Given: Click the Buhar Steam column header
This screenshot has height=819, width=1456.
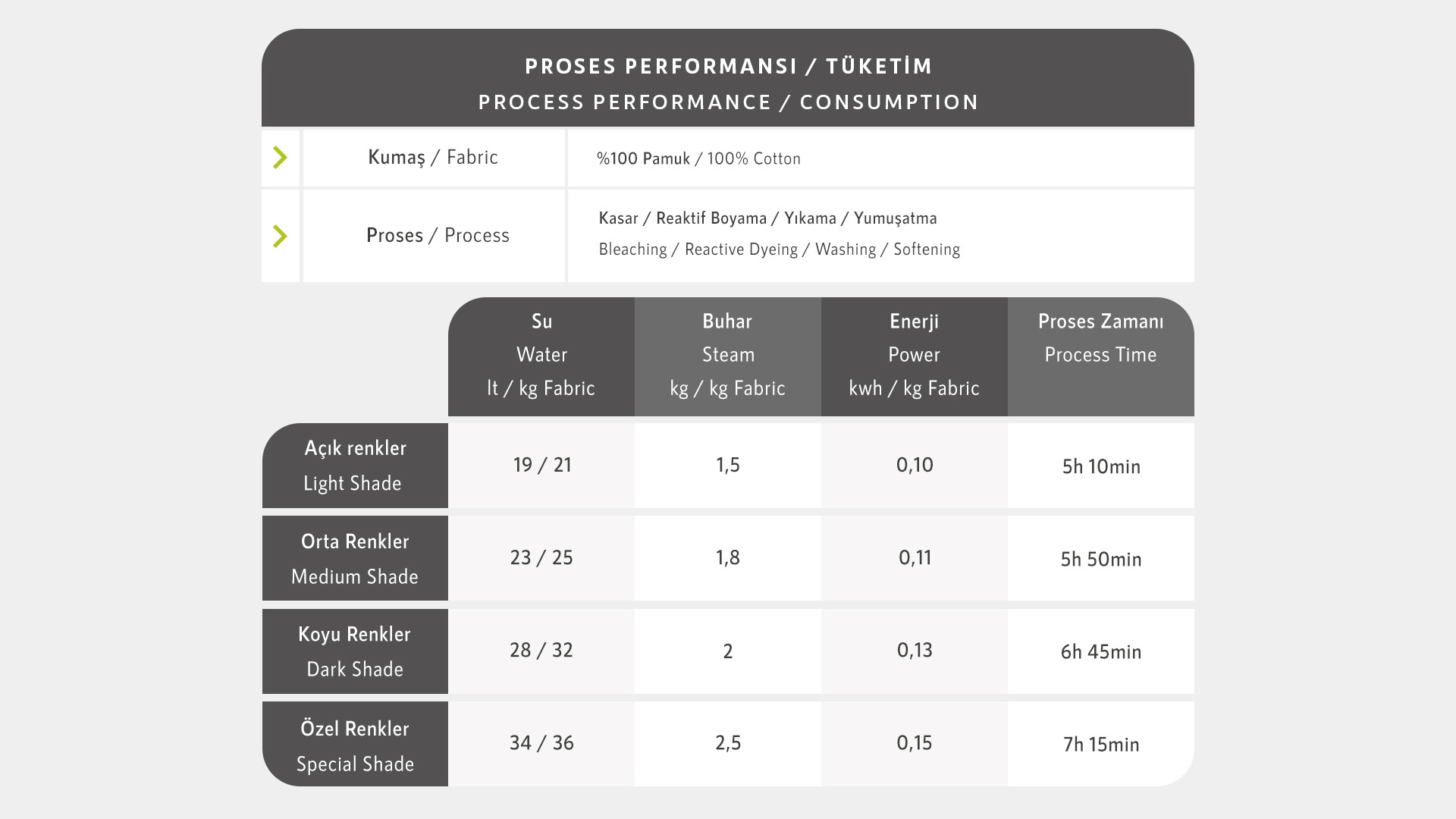Looking at the screenshot, I should [727, 355].
